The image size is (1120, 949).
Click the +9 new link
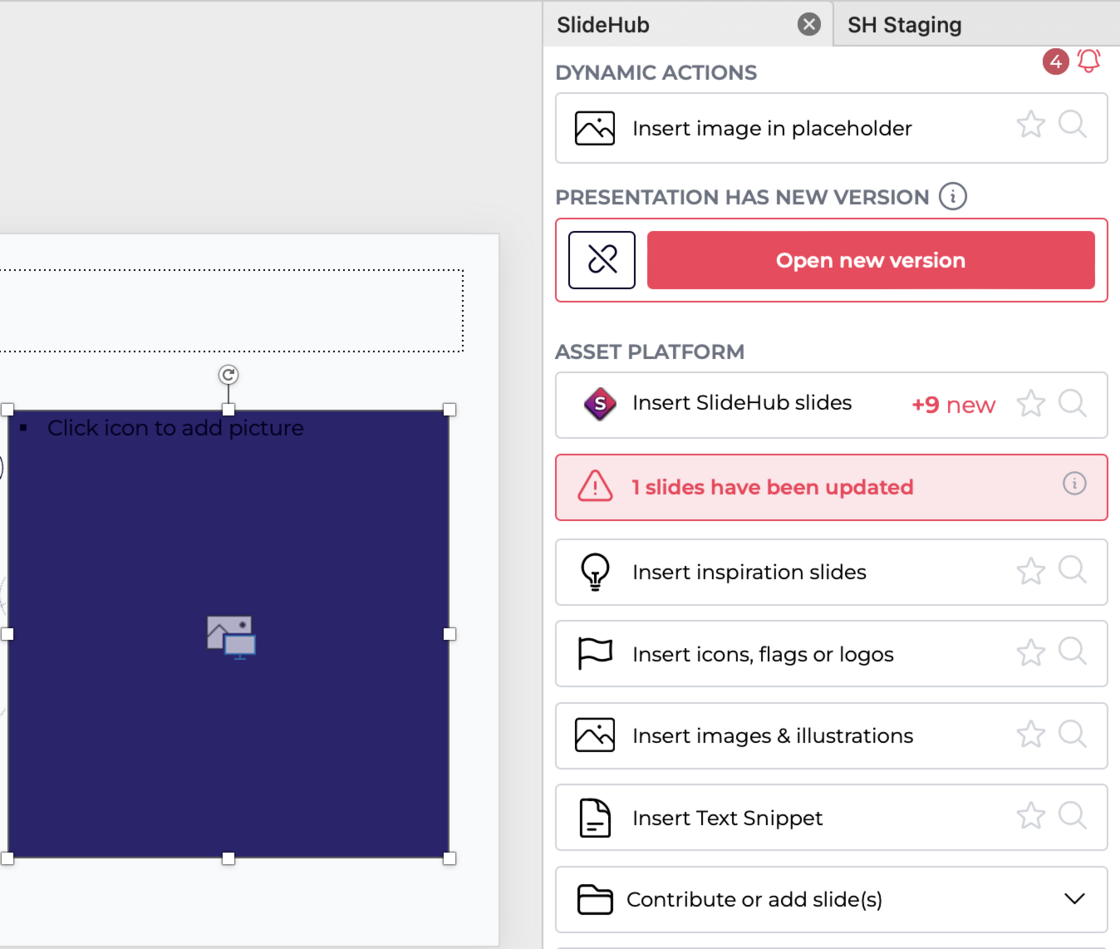click(953, 404)
